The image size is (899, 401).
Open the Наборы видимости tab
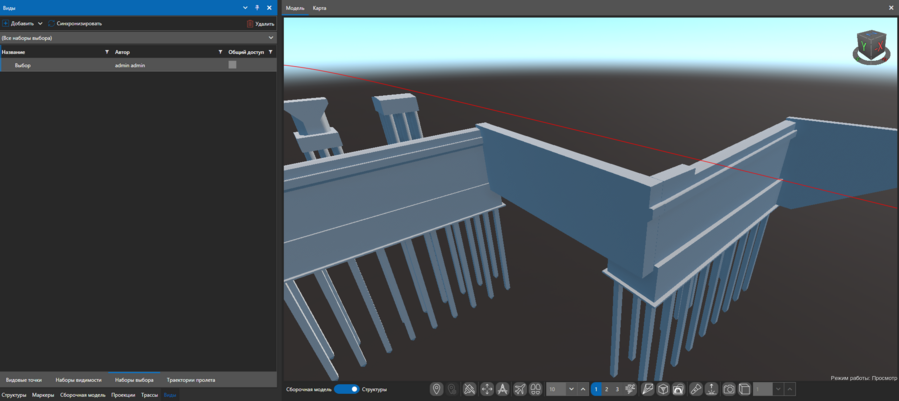[78, 380]
